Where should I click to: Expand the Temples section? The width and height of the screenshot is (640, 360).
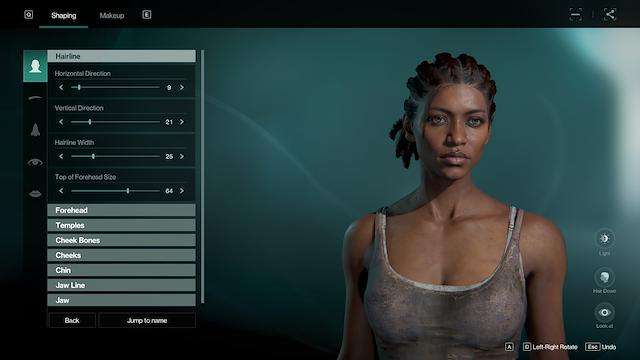tap(122, 225)
